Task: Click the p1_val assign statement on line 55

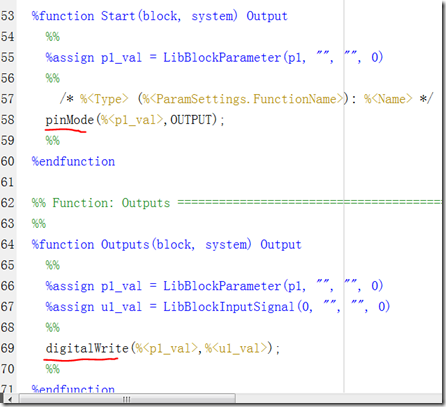Action: [x=214, y=57]
